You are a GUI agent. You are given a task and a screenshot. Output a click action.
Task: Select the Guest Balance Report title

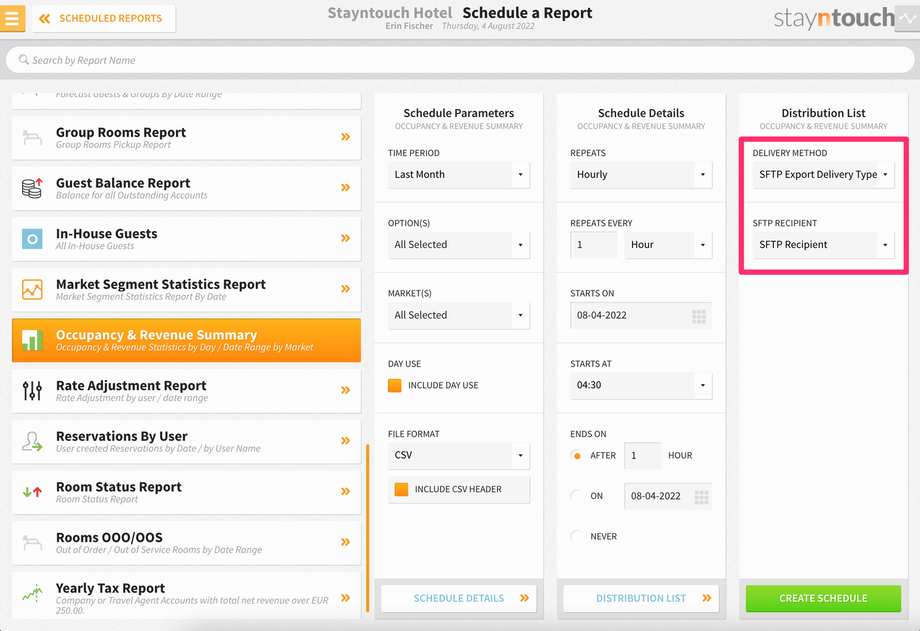[x=123, y=183]
